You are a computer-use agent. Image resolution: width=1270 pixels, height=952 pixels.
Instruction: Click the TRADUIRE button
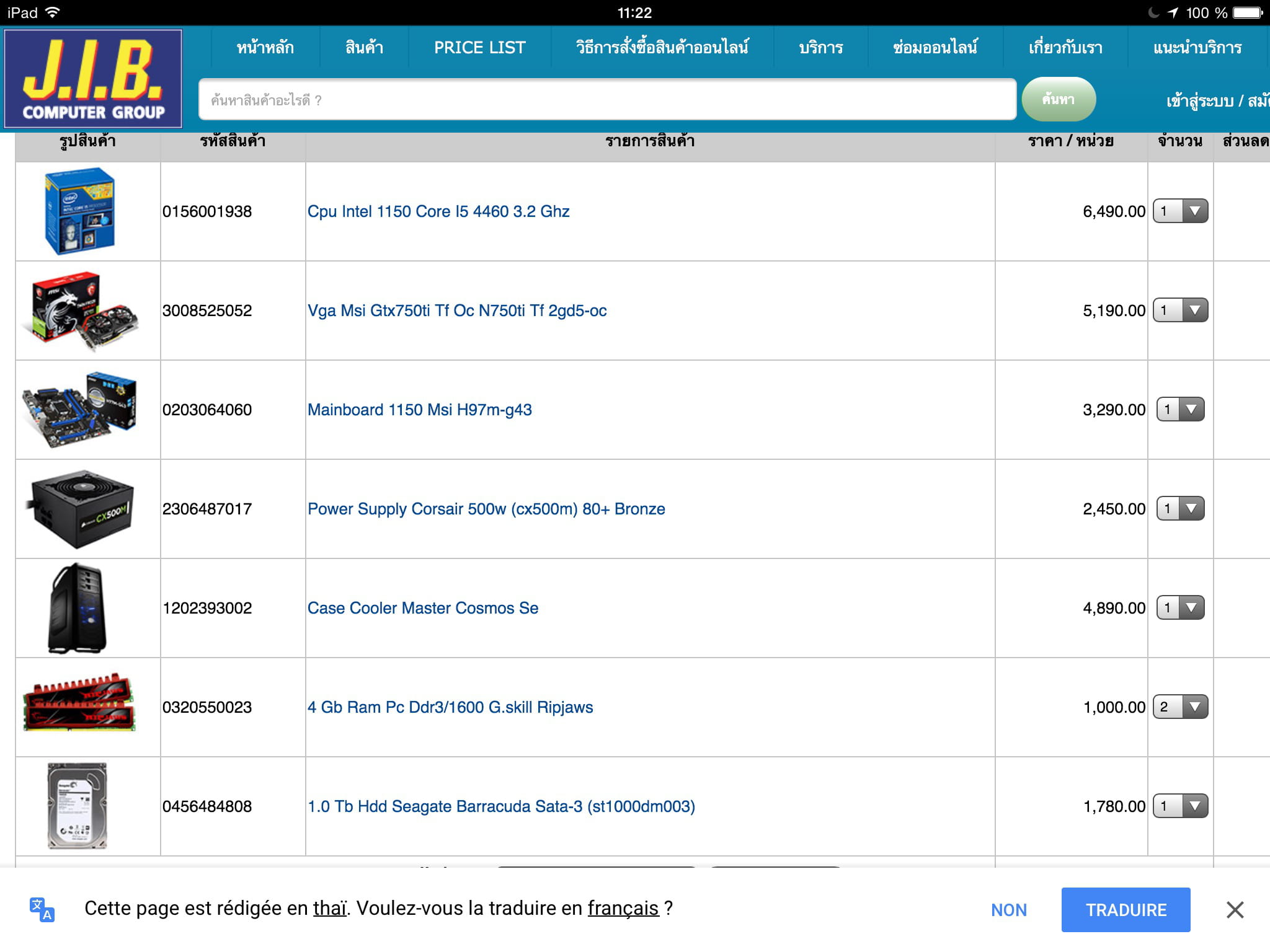1126,910
